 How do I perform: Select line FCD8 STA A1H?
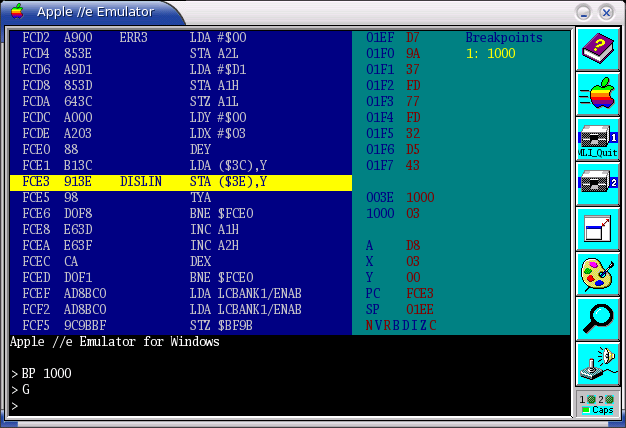[x=181, y=85]
